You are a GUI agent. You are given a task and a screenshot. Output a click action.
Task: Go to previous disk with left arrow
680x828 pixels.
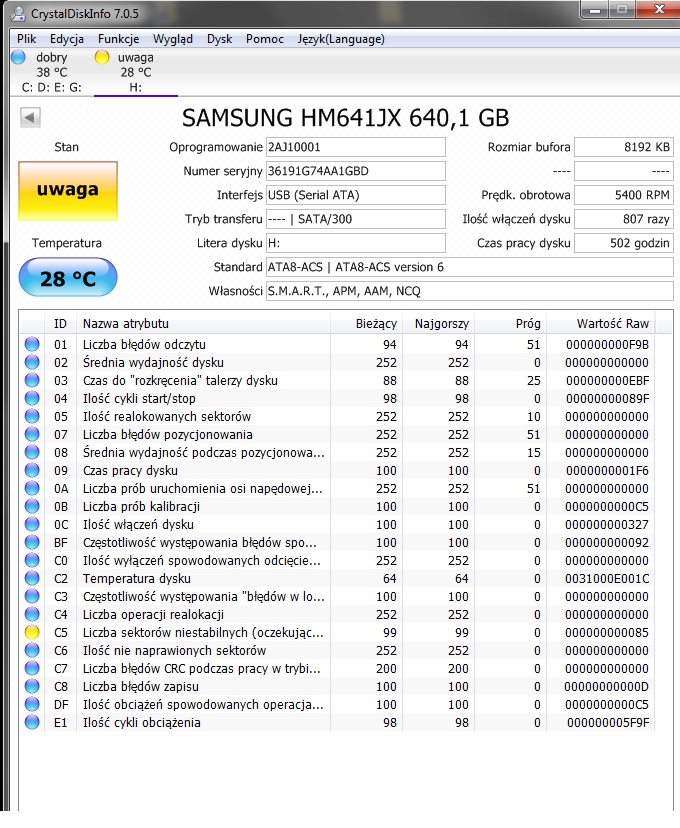[30, 117]
